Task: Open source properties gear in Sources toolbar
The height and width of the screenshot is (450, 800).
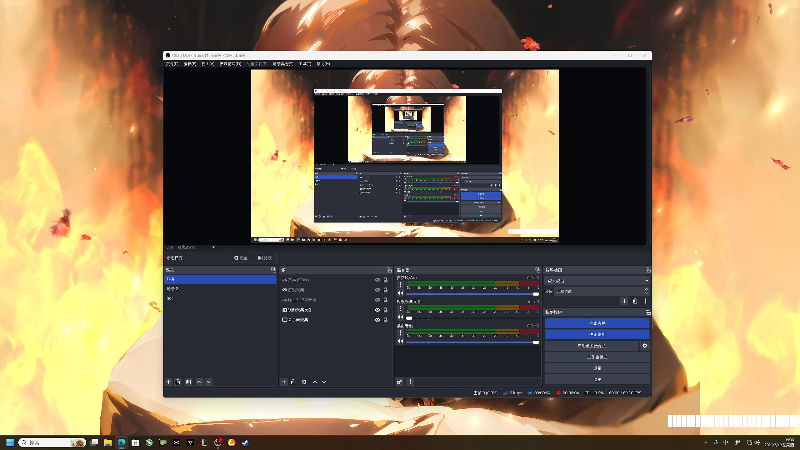Action: coord(304,382)
